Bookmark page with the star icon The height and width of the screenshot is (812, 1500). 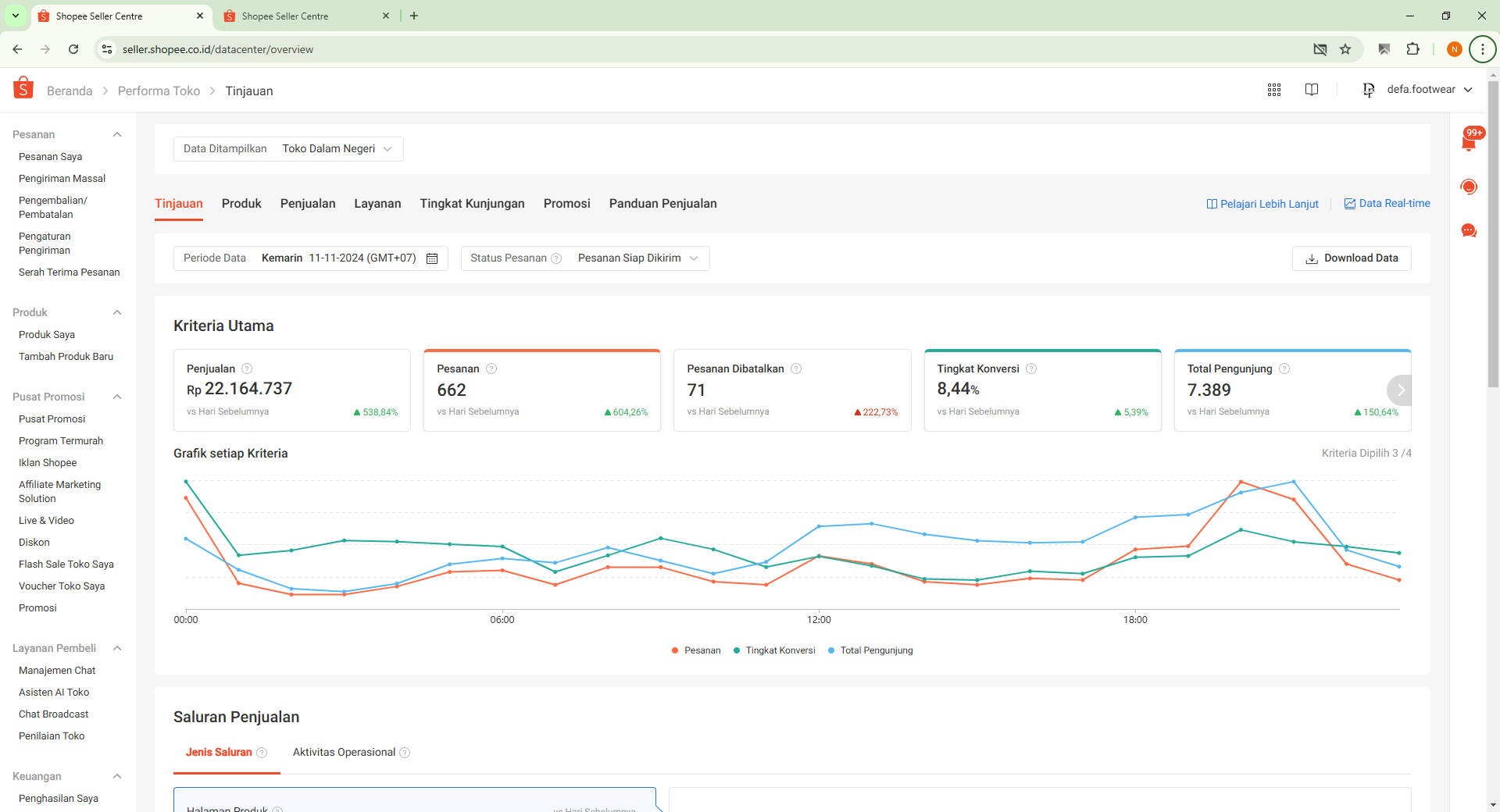coord(1345,49)
